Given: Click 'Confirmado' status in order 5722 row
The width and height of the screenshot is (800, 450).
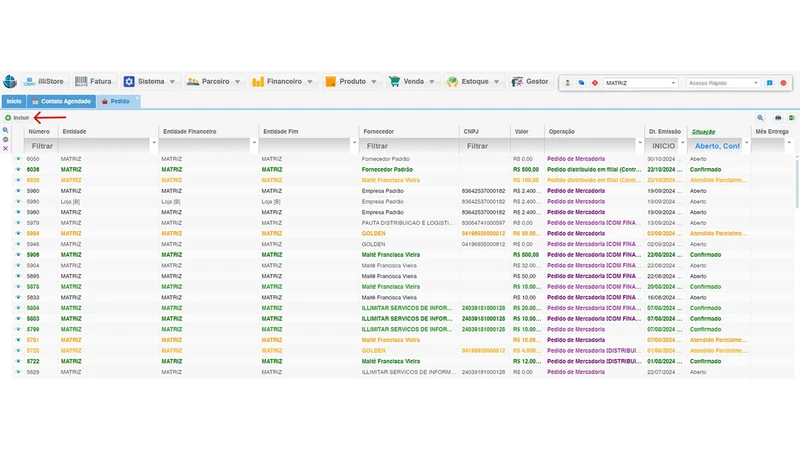Looking at the screenshot, I should 706,361.
